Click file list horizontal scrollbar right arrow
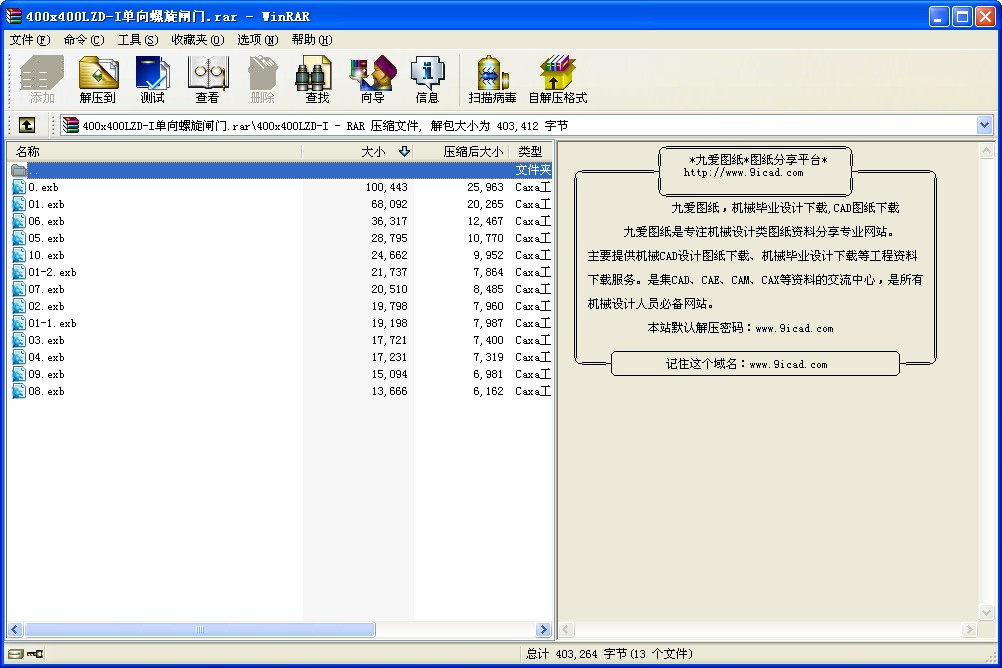This screenshot has height=668, width=1002. [x=544, y=630]
